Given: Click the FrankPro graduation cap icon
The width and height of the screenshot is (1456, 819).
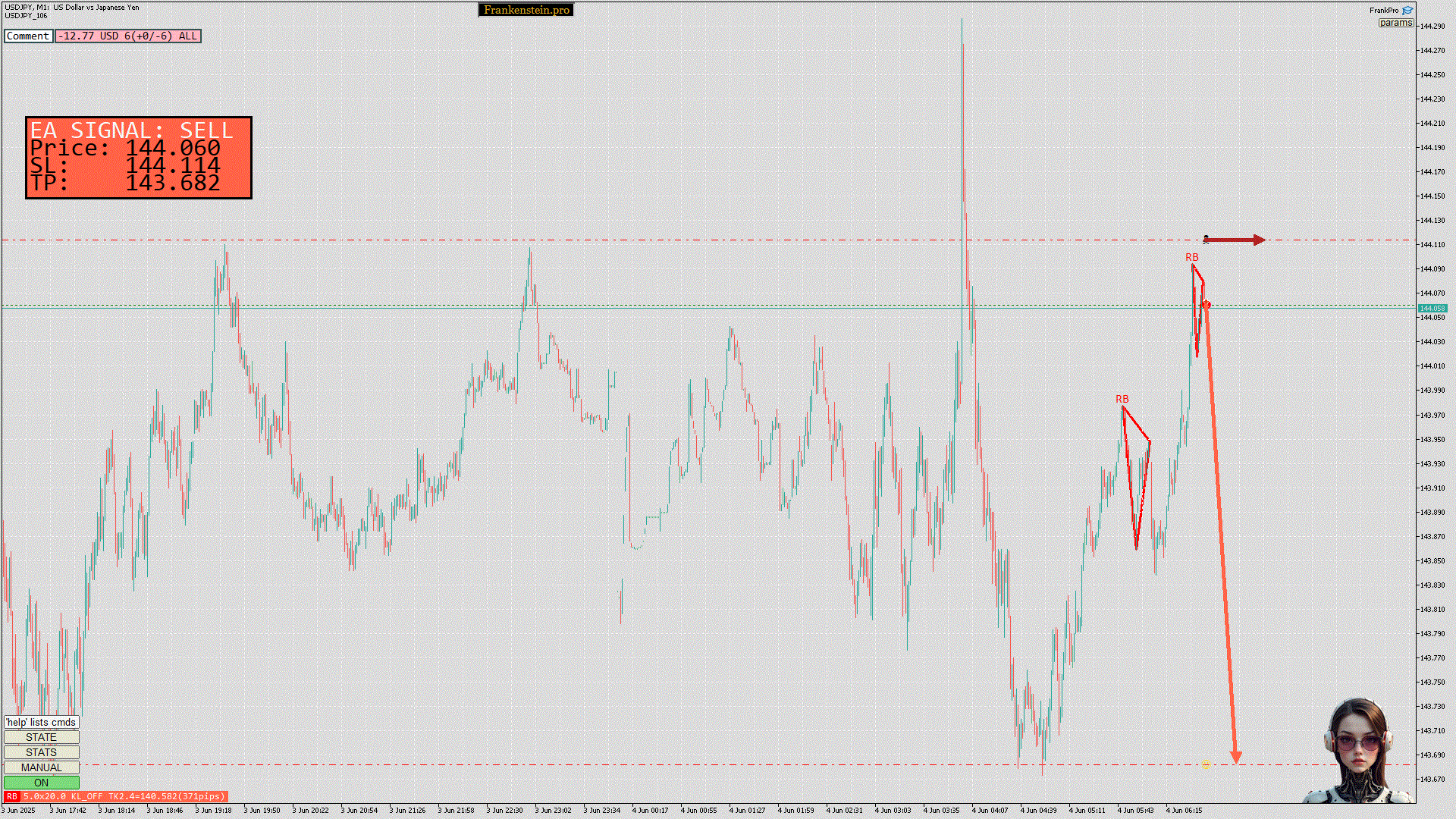Looking at the screenshot, I should click(1407, 11).
